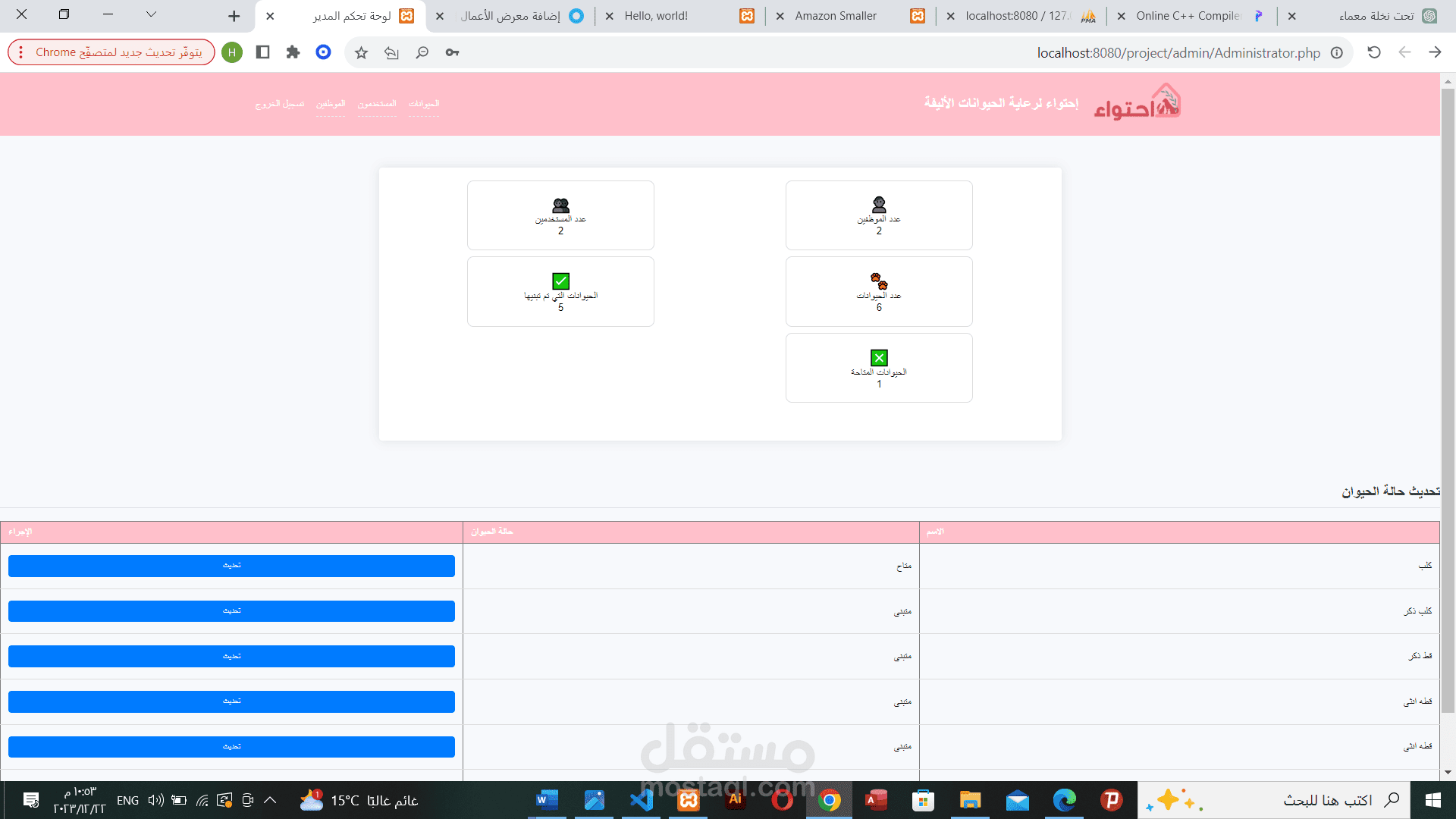1456x819 pixels.
Task: Click the employees count icon (عدد الموظفين)
Action: coord(879,205)
